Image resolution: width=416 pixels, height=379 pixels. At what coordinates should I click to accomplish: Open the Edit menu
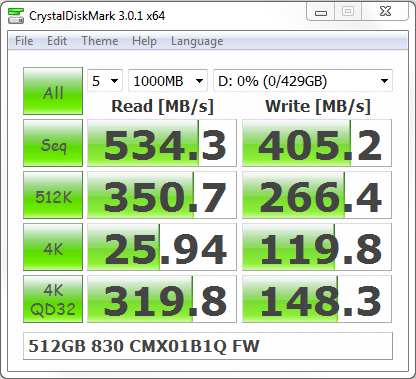point(57,41)
